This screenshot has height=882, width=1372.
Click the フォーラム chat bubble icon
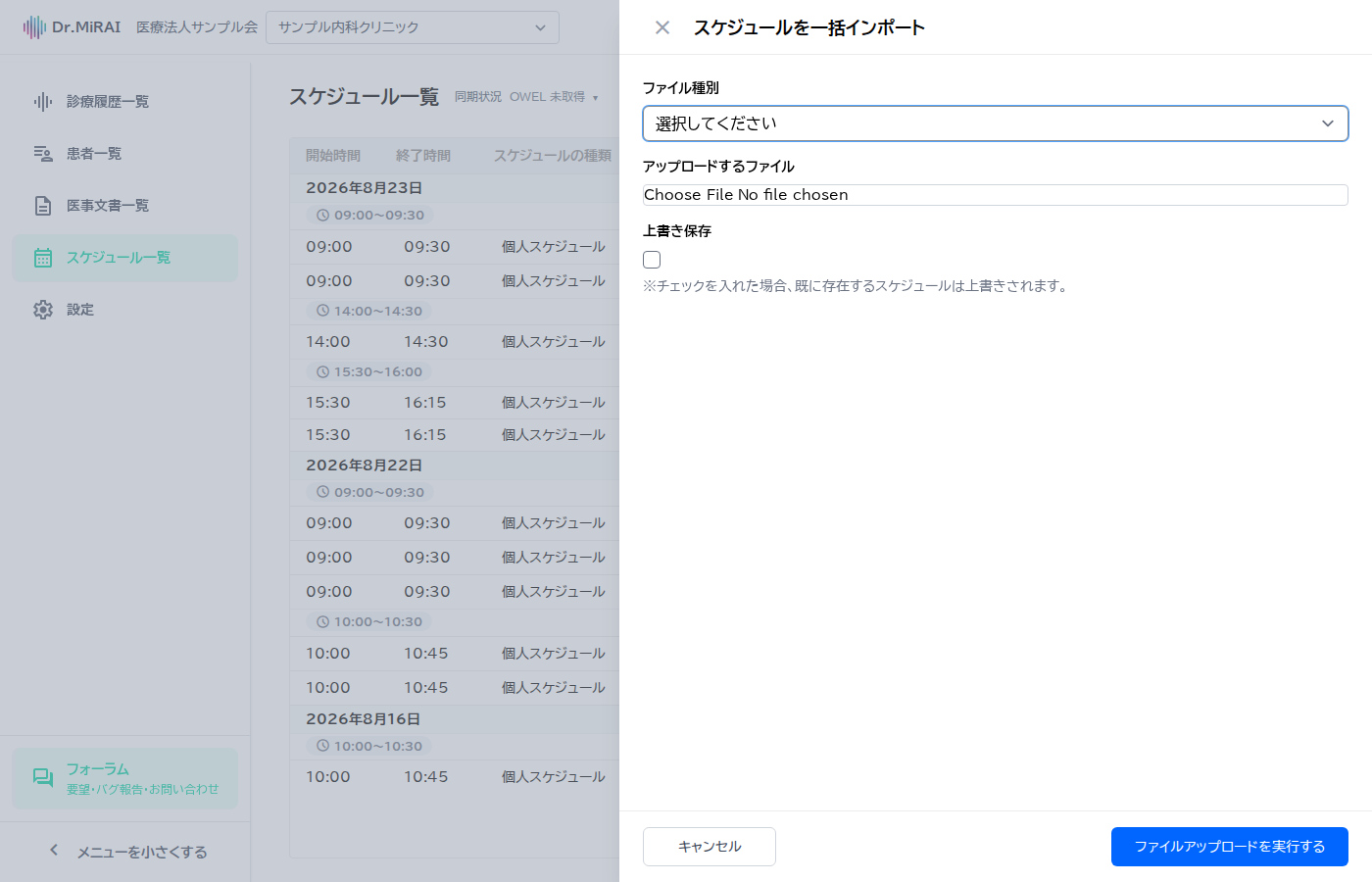point(43,778)
